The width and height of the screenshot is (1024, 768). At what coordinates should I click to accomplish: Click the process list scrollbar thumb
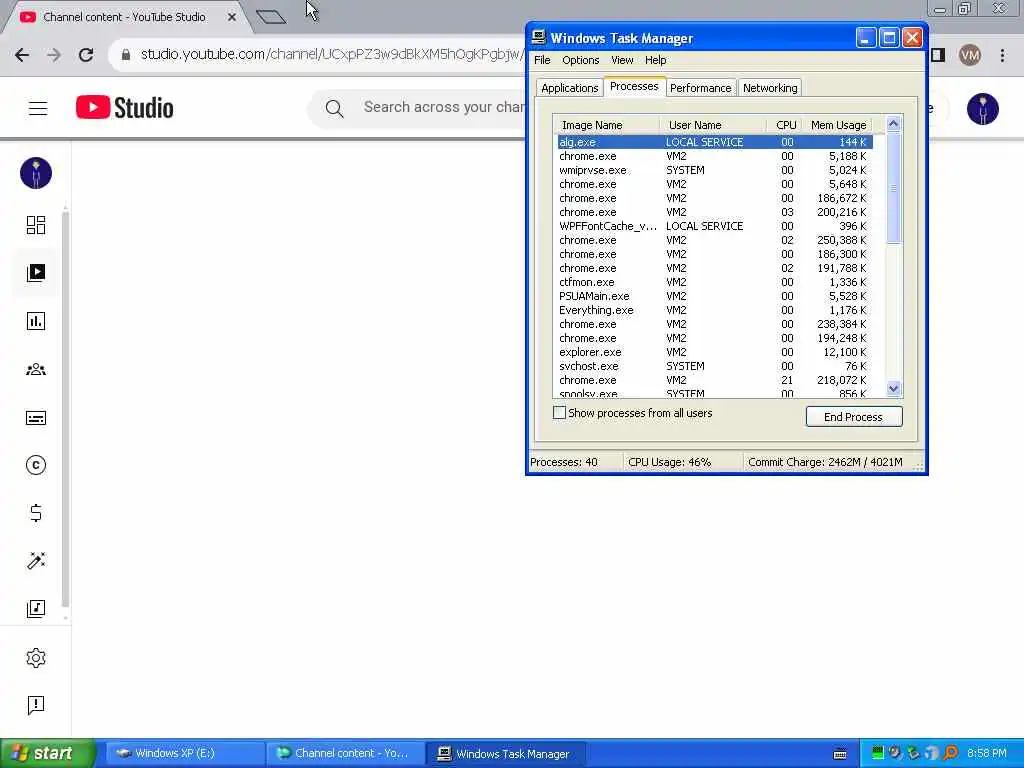(893, 188)
